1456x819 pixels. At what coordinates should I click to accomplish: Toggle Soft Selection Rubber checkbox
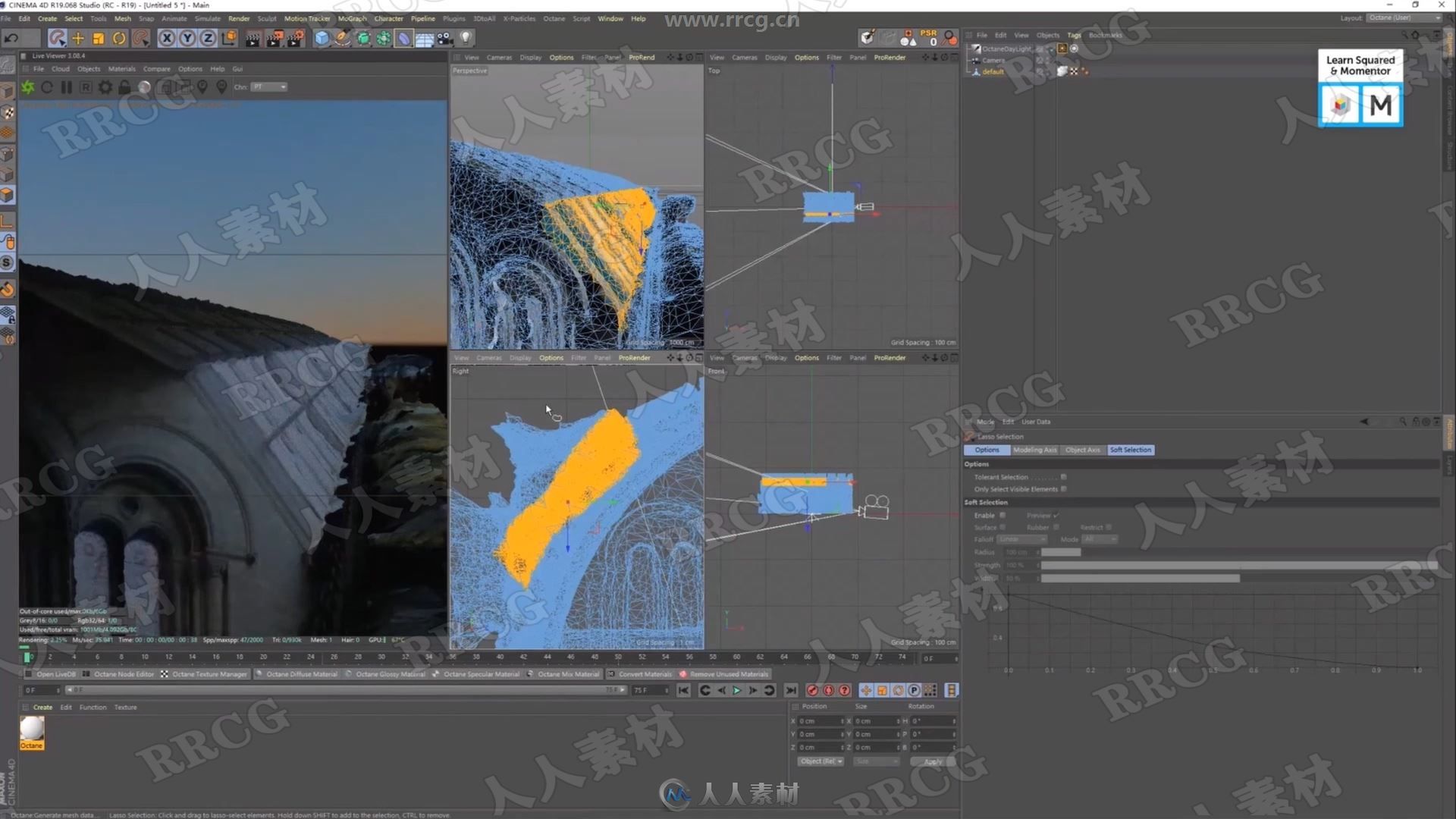click(x=1056, y=527)
